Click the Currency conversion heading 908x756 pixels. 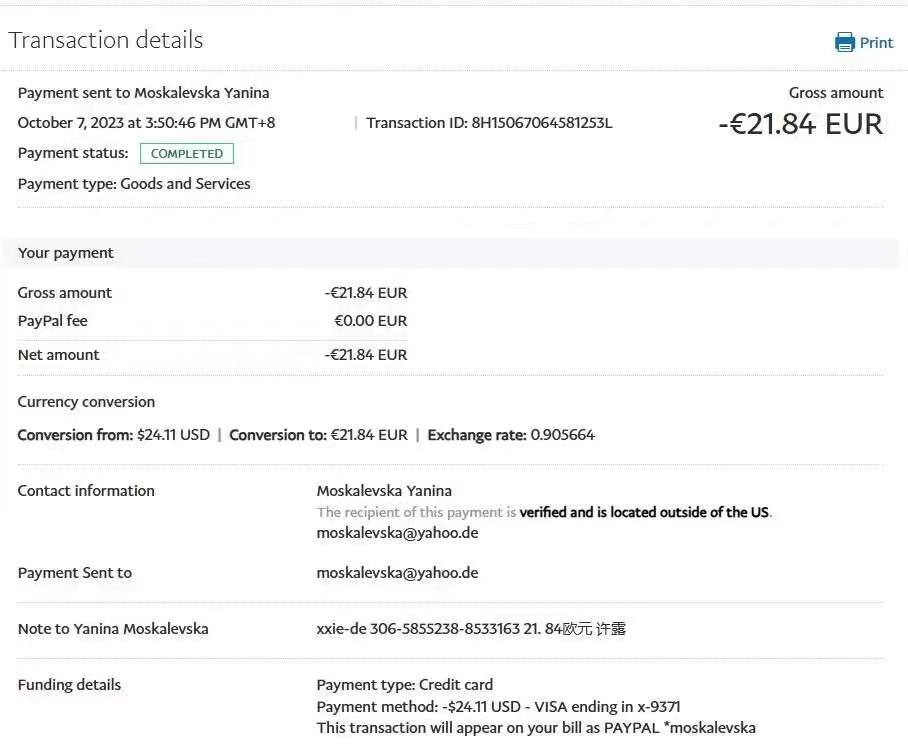(86, 402)
